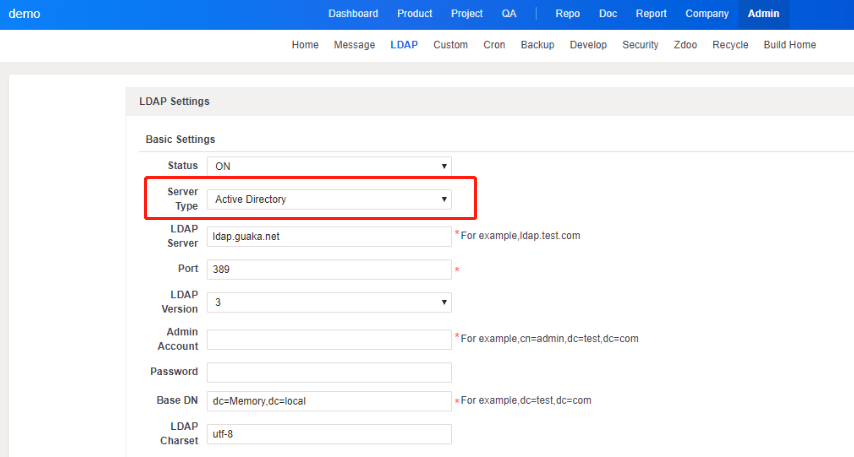
Task: Open the Backup admin tab
Action: click(x=537, y=45)
